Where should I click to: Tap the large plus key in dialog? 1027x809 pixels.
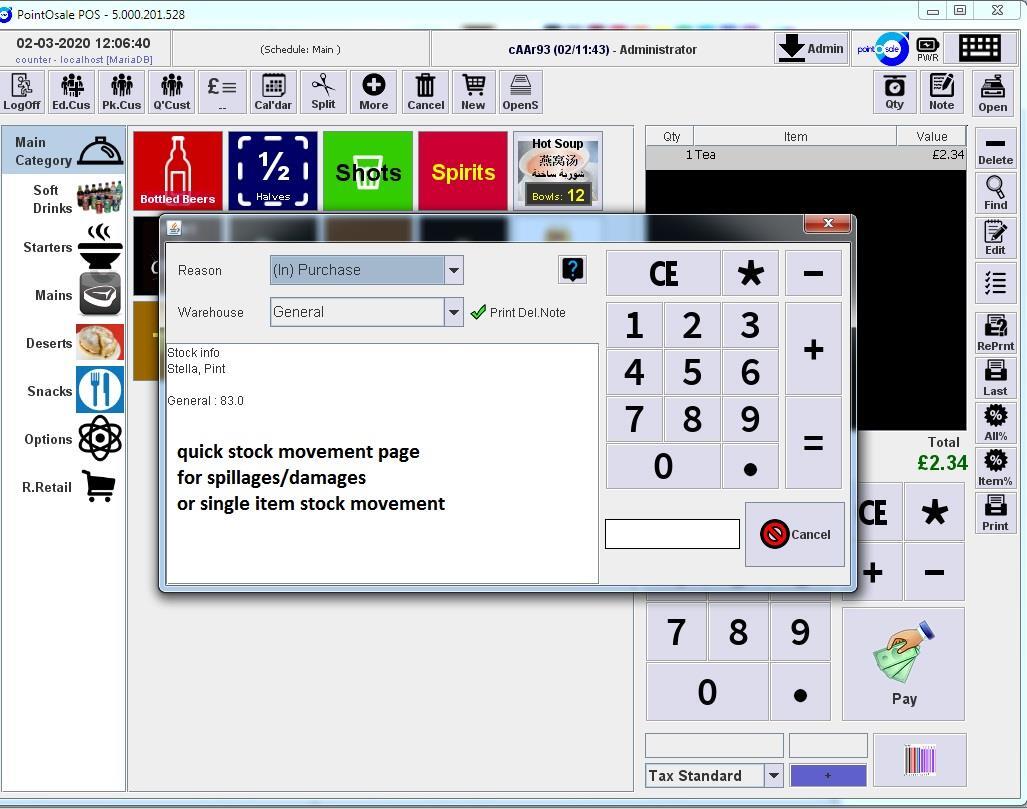click(x=813, y=349)
